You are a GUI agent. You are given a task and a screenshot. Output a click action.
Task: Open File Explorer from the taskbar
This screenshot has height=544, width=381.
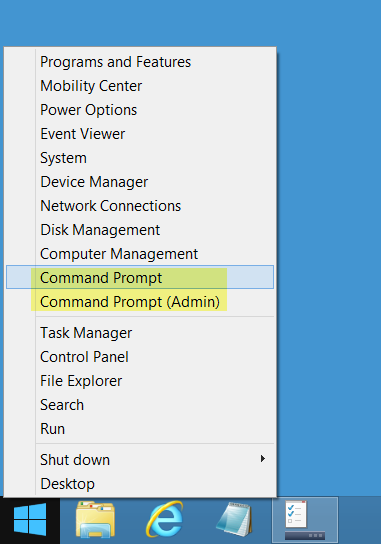(x=95, y=519)
